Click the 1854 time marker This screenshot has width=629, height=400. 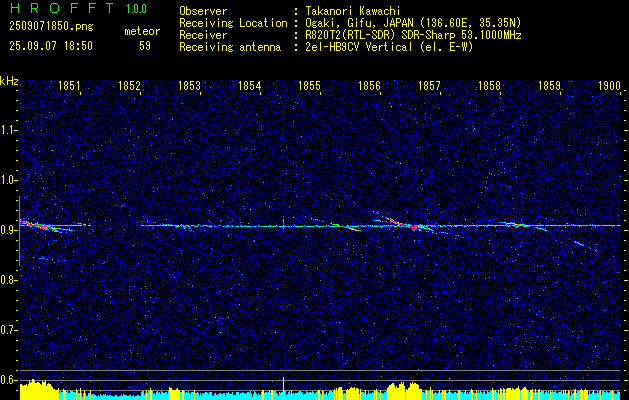(x=249, y=85)
